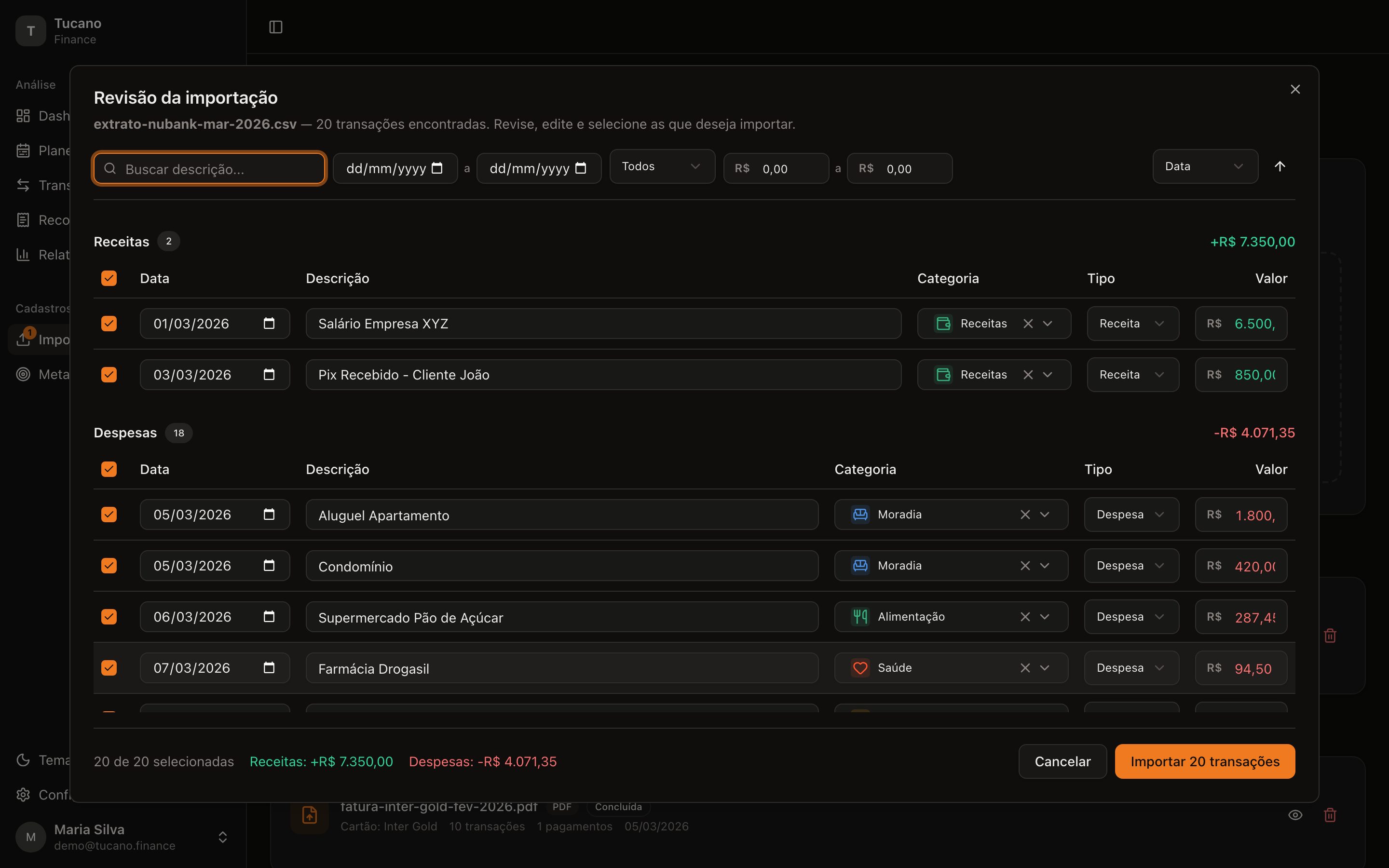
Task: Click Importar 20 transações button
Action: (x=1205, y=761)
